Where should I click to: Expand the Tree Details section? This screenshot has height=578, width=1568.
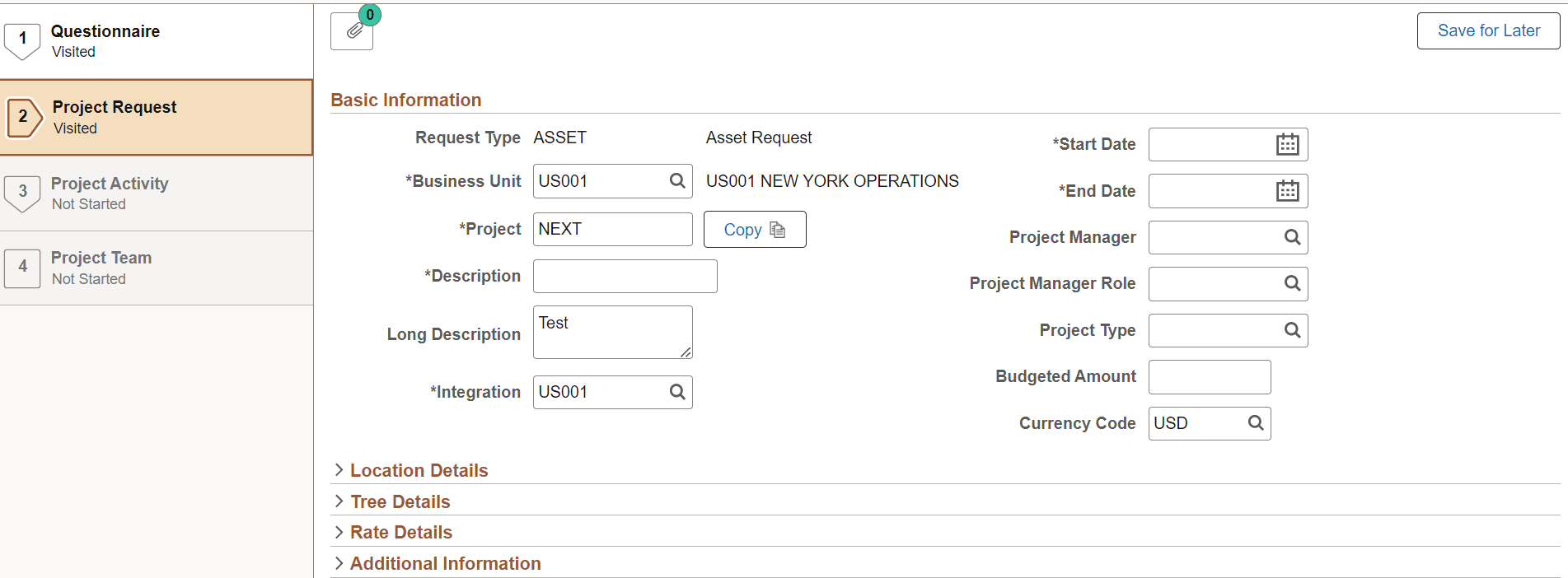pyautogui.click(x=400, y=501)
